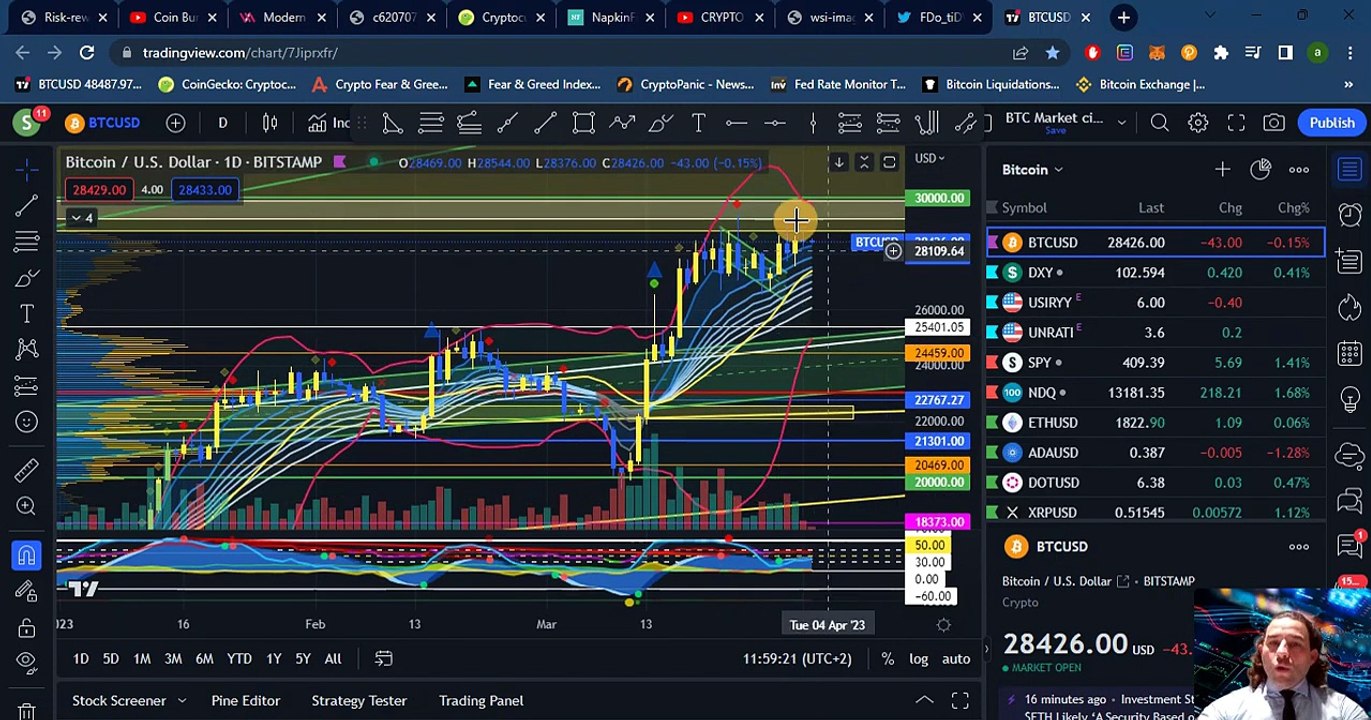Click the red 28429.00 sell price button
This screenshot has height=720, width=1371.
click(x=99, y=190)
